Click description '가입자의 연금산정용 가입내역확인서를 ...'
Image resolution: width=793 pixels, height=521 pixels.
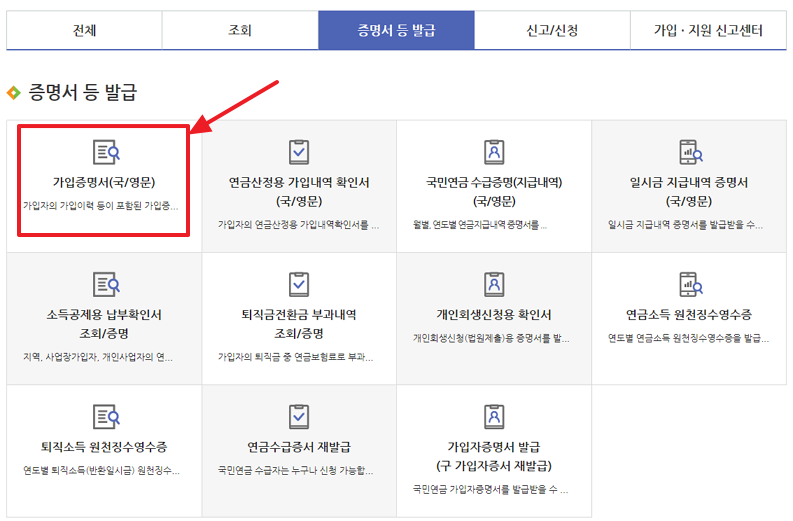(298, 225)
